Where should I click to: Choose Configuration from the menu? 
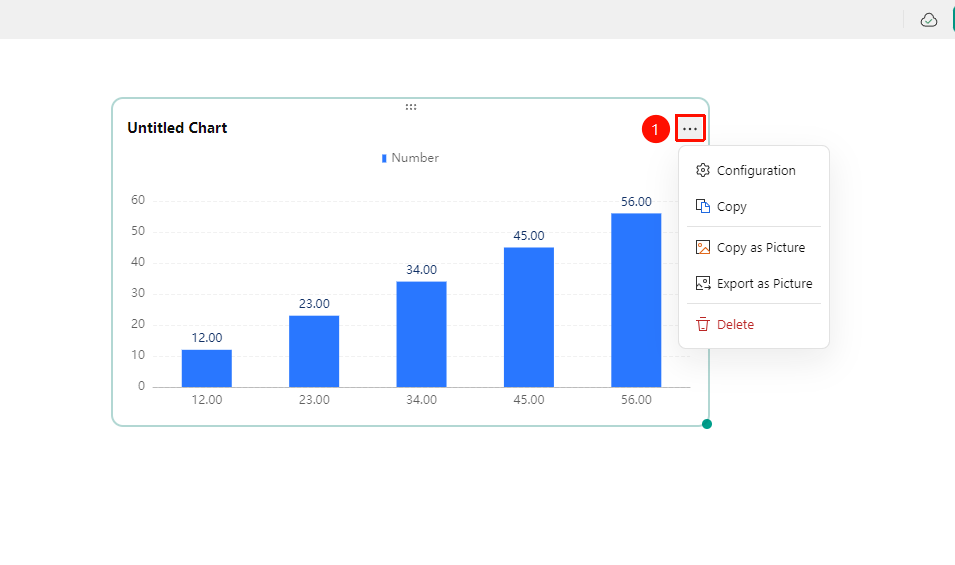pyautogui.click(x=754, y=170)
